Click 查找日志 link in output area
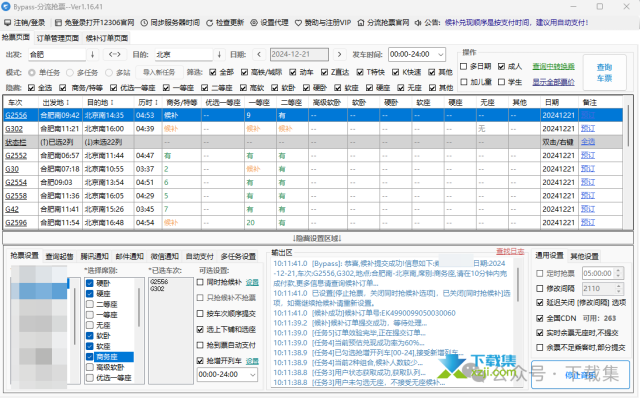This screenshot has height=399, width=640. (510, 251)
